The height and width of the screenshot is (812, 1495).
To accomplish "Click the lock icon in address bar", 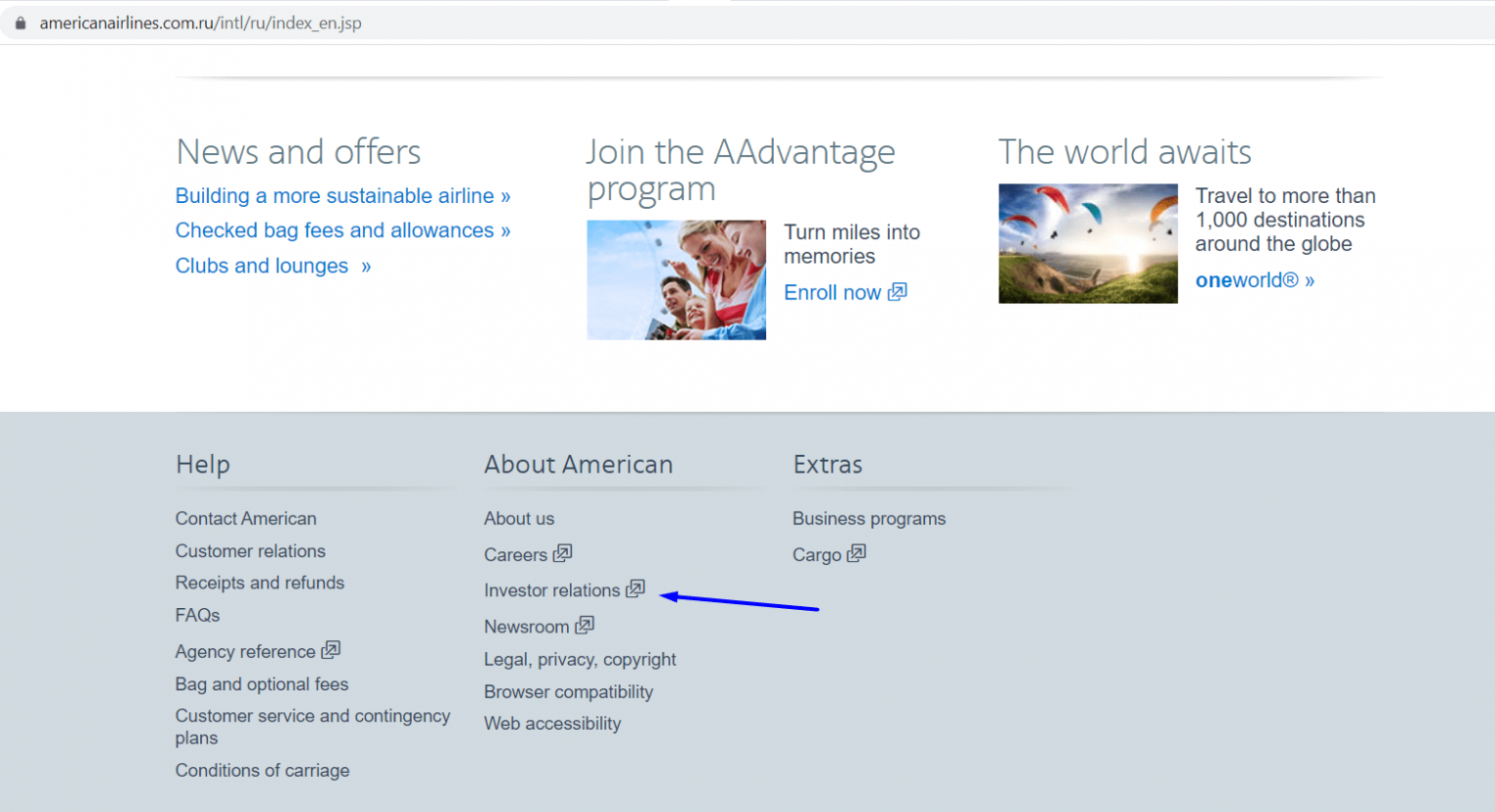I will (x=20, y=23).
